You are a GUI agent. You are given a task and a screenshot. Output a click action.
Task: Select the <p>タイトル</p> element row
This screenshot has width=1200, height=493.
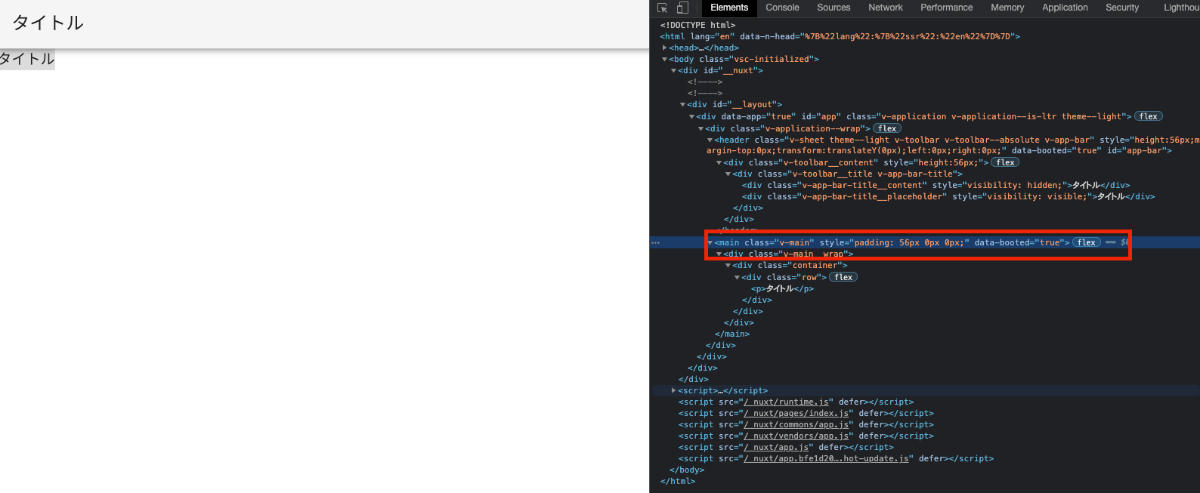click(783, 288)
